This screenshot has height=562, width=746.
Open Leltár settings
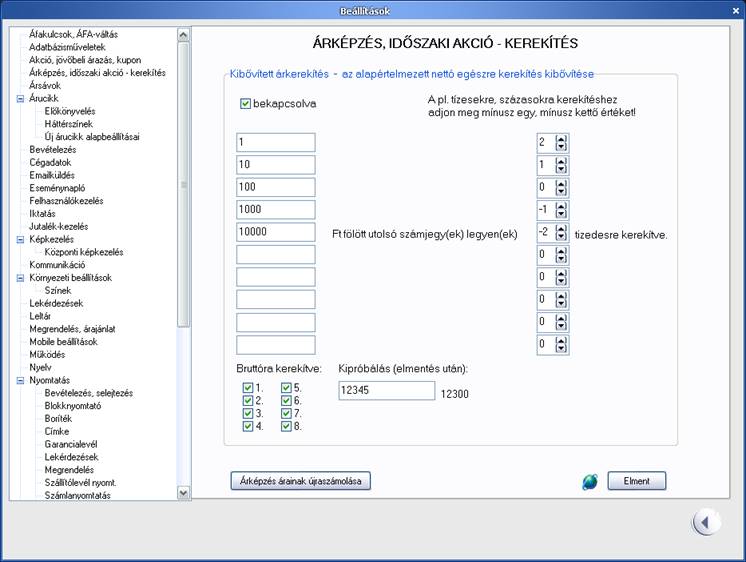tap(40, 316)
